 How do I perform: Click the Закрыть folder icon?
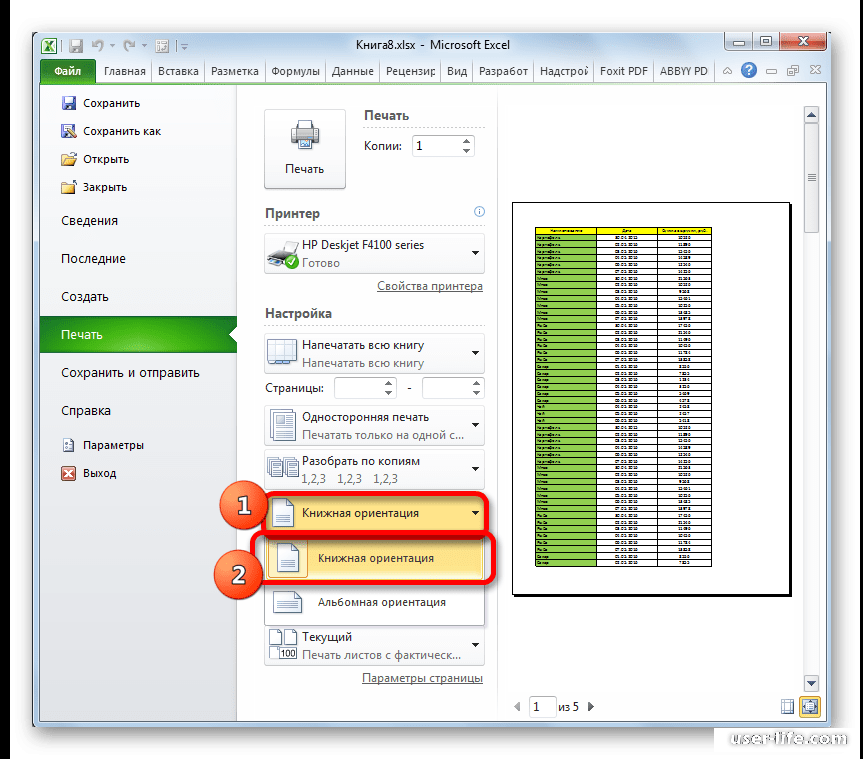pos(69,187)
